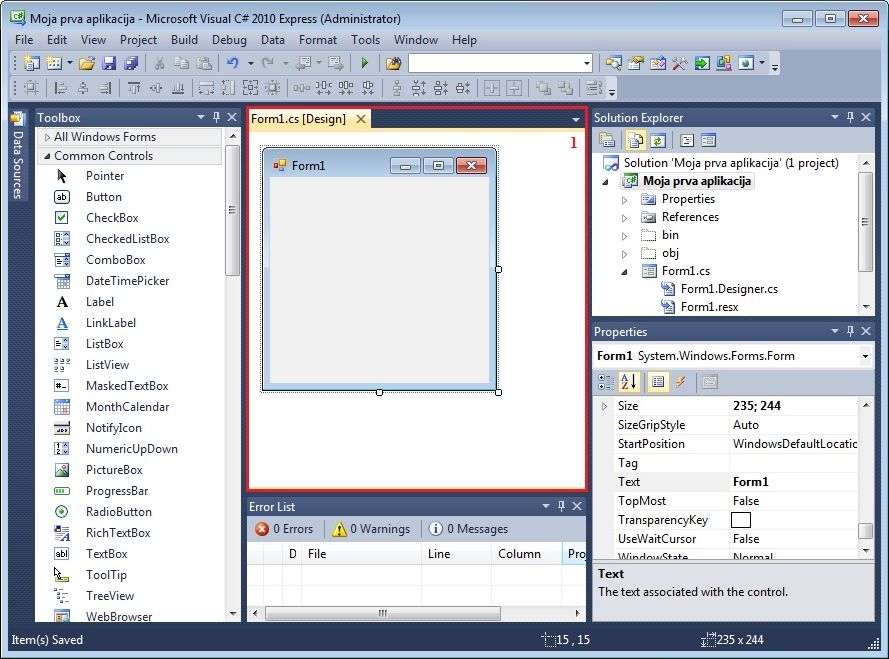
Task: Sort the Error List by the File column
Action: (361, 554)
